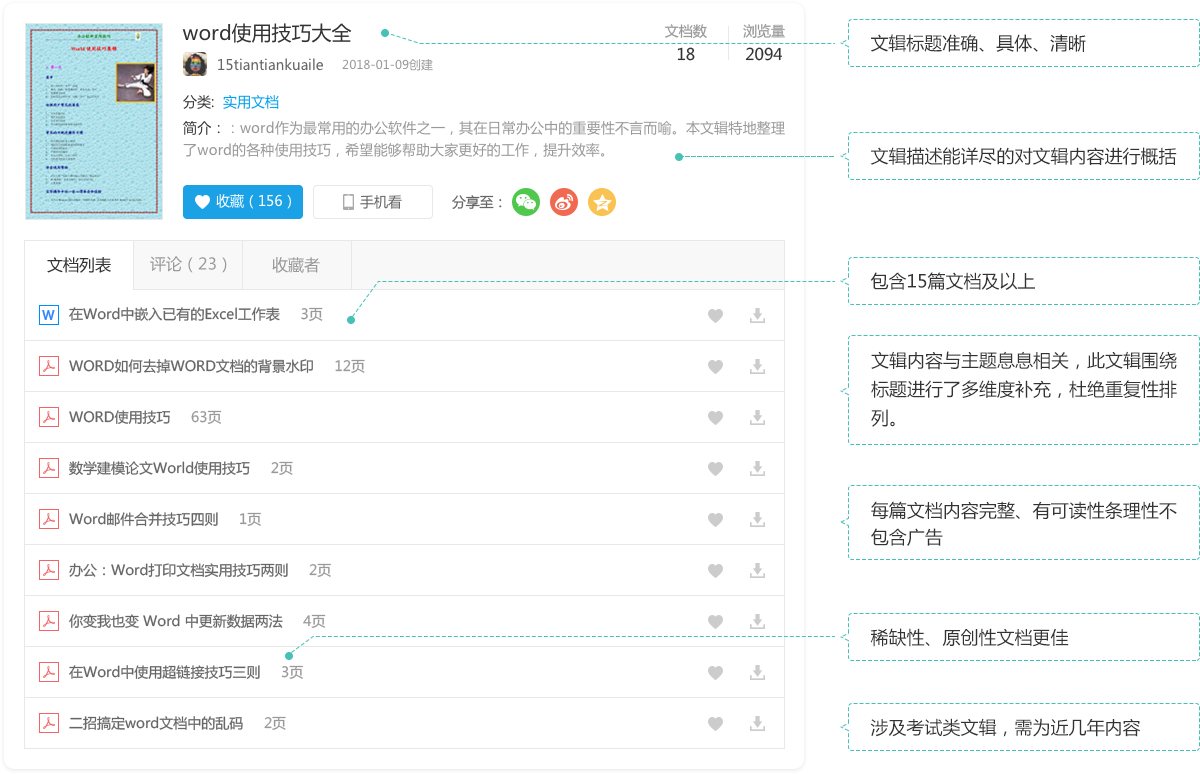This screenshot has width=1200, height=774.
Task: Click the 浏览量 count of 2094
Action: click(764, 54)
